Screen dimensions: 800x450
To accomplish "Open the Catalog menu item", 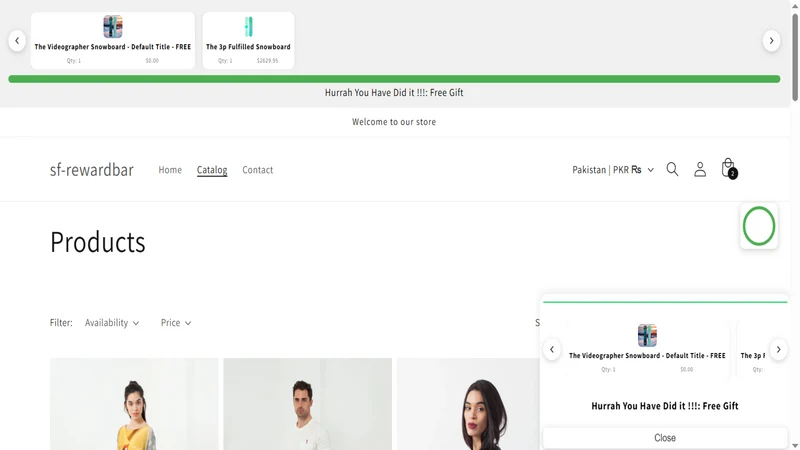I will click(x=212, y=169).
